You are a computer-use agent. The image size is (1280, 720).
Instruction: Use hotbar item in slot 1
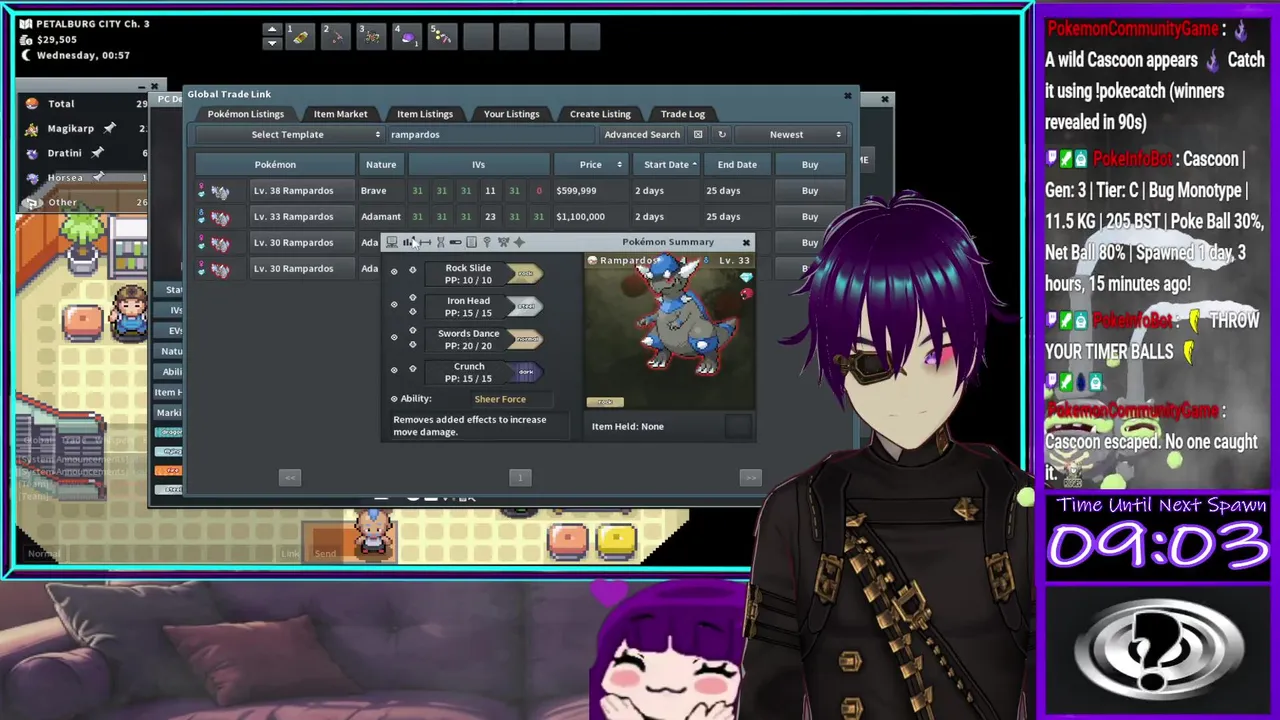coord(298,37)
